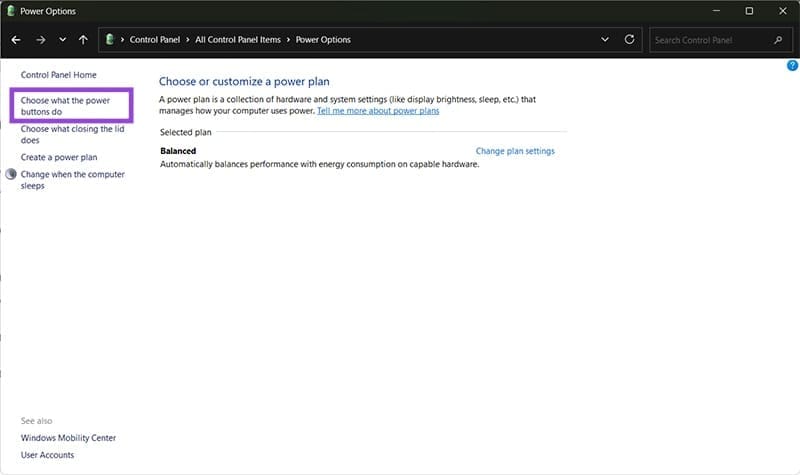Click the Choose or customize a power plan heading
The height and width of the screenshot is (475, 800).
[x=244, y=82]
